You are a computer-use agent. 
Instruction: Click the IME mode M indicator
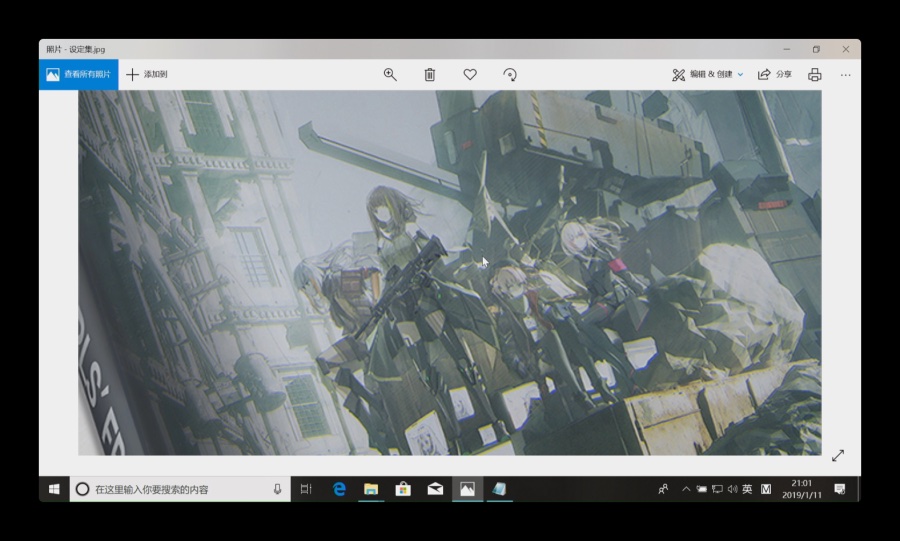766,489
